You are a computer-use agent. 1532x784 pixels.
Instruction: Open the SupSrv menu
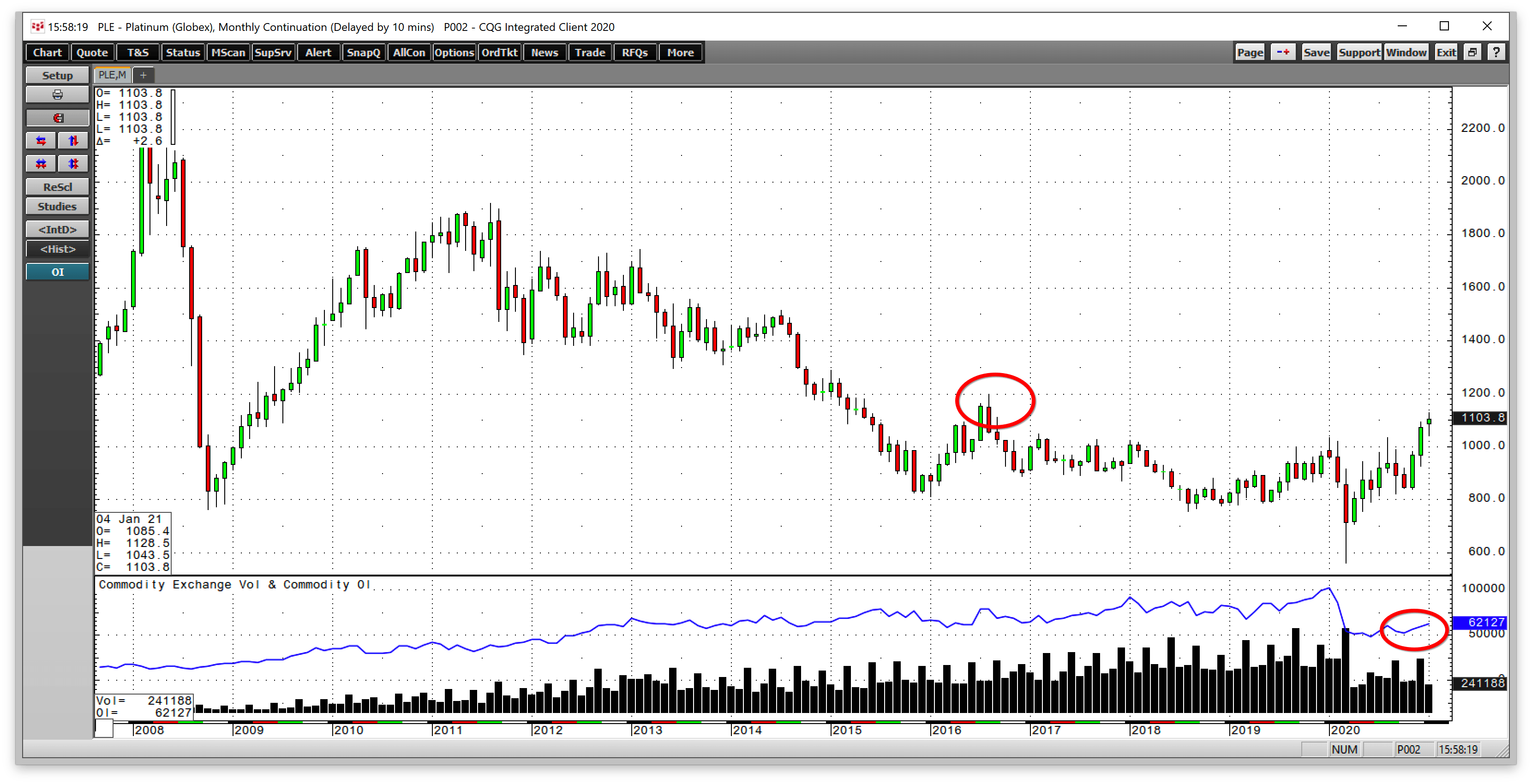click(273, 52)
